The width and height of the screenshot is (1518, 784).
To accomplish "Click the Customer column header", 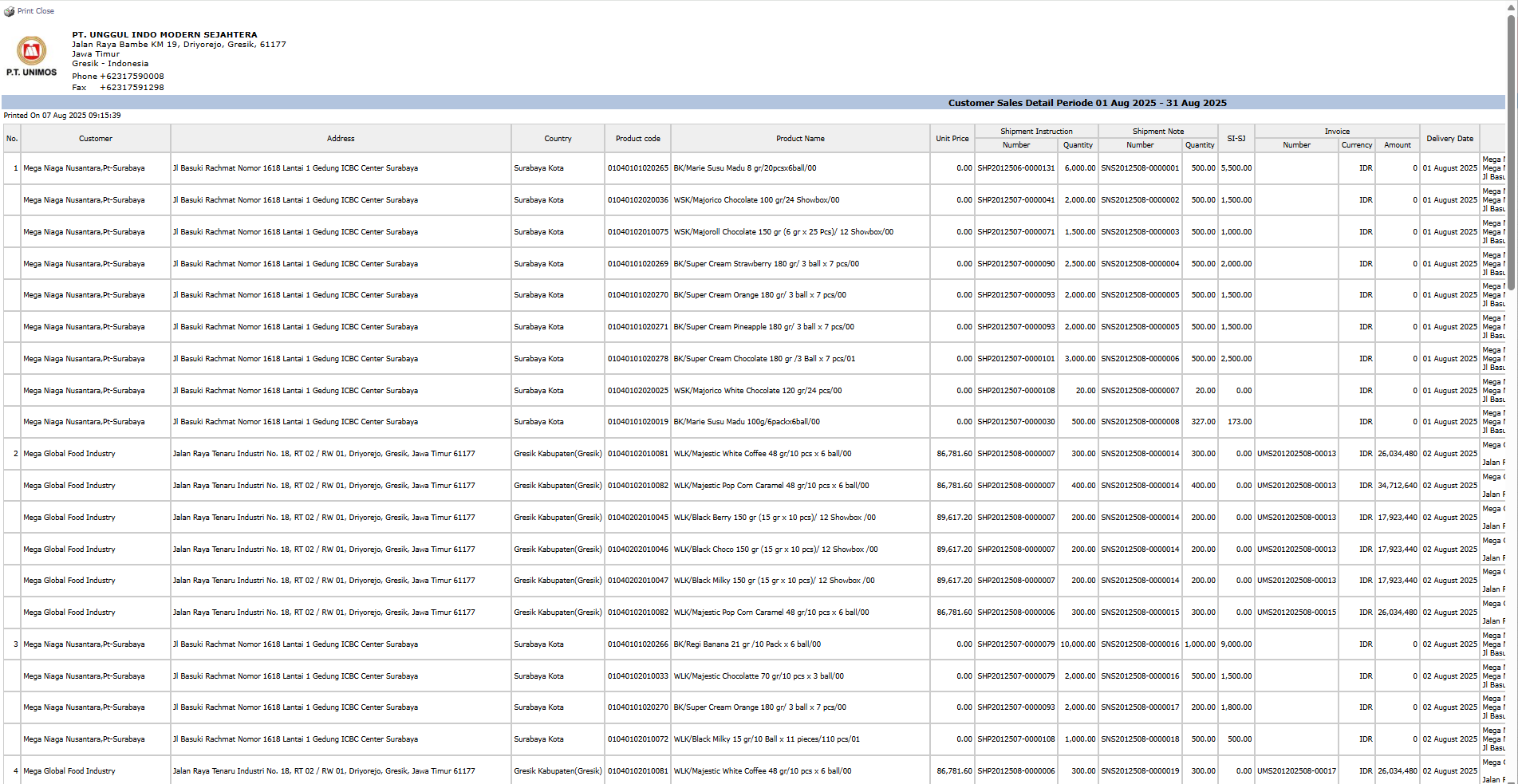I will (96, 139).
